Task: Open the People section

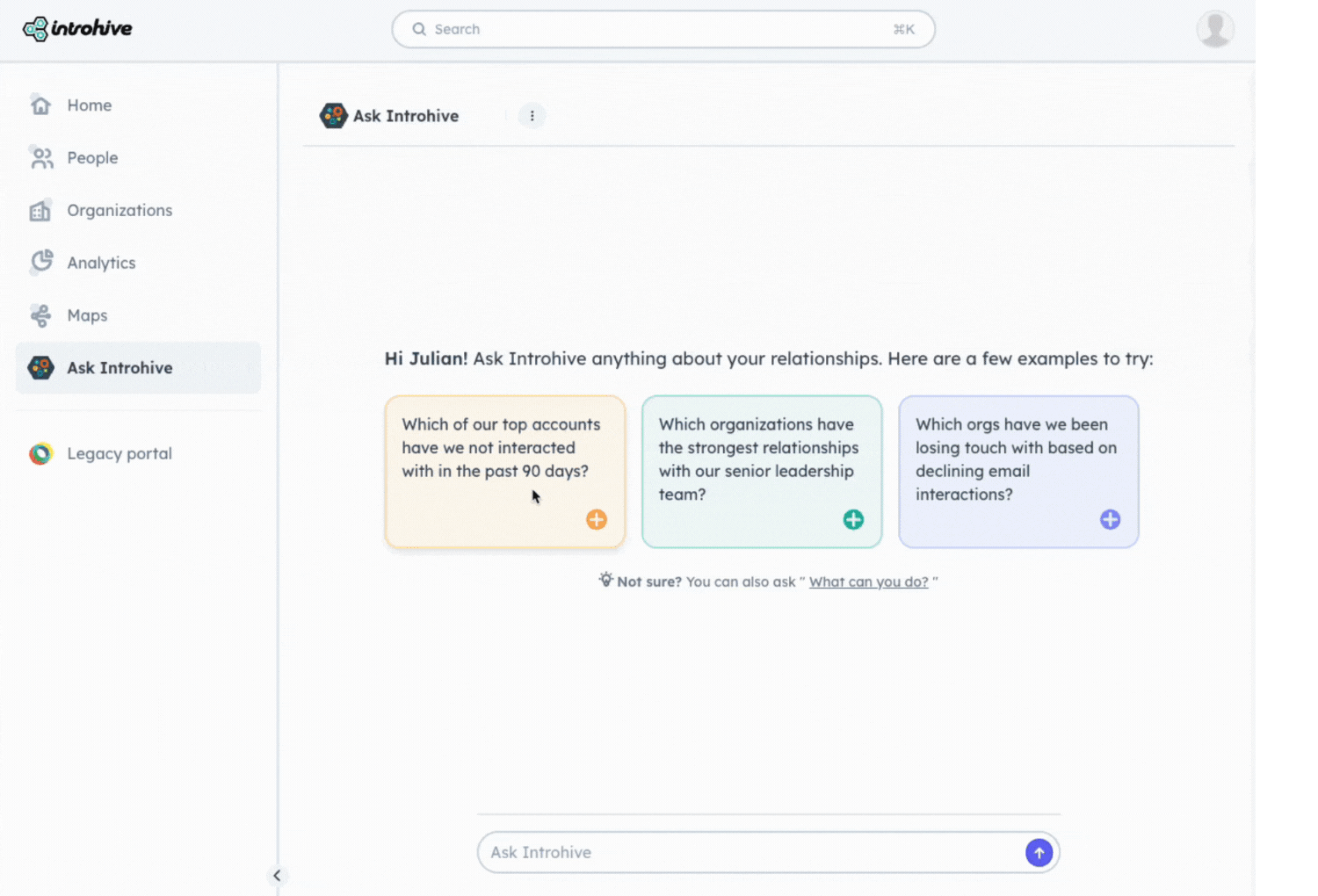Action: click(x=138, y=158)
